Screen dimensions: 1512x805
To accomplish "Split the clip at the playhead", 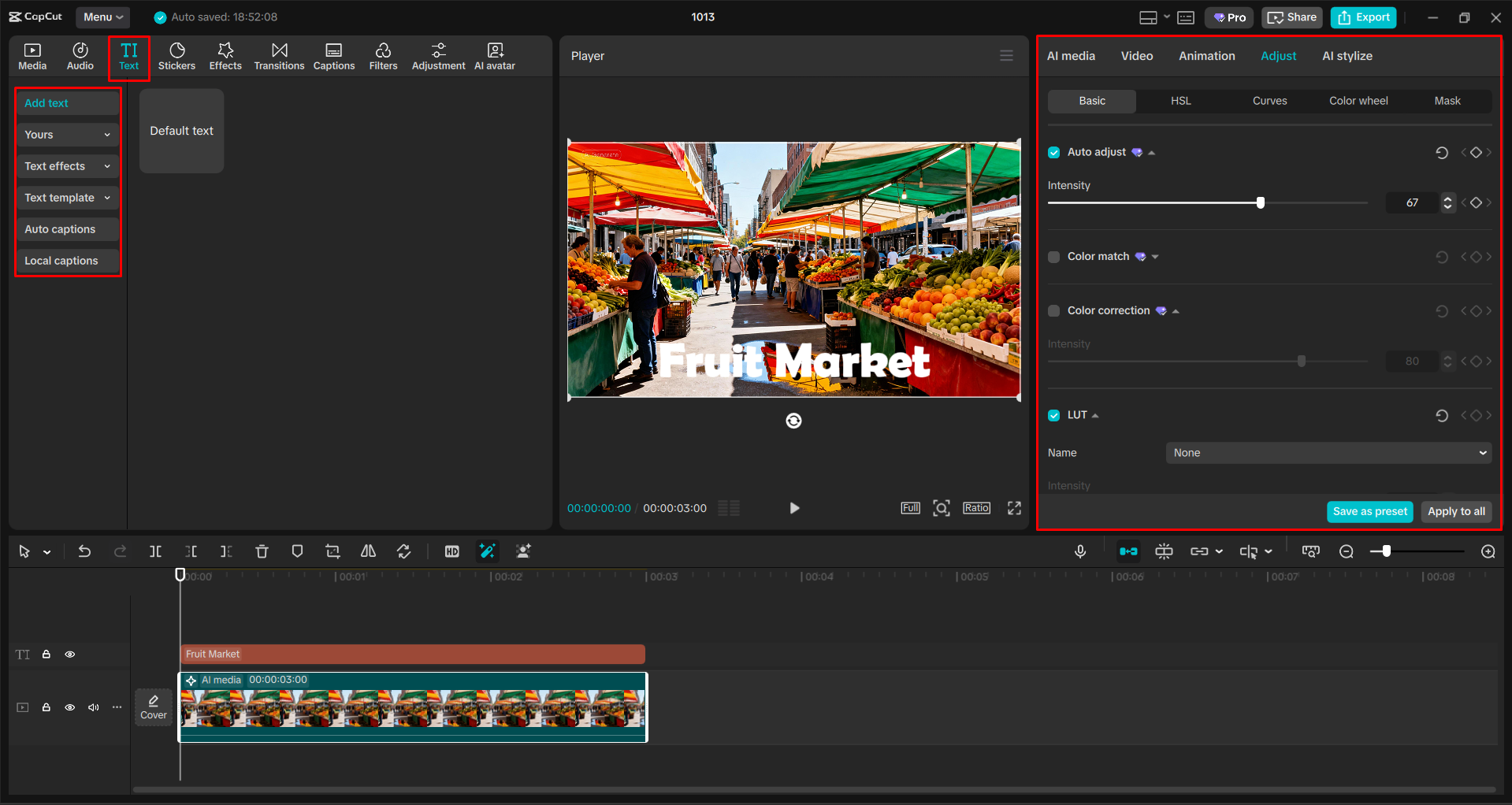I will coord(155,551).
